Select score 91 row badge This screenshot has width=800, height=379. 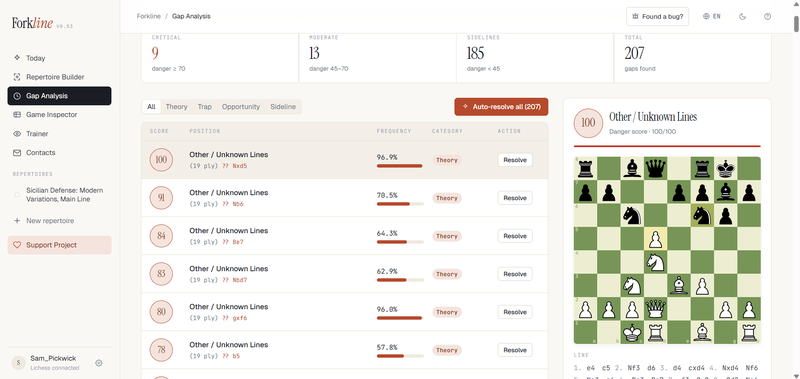click(161, 198)
